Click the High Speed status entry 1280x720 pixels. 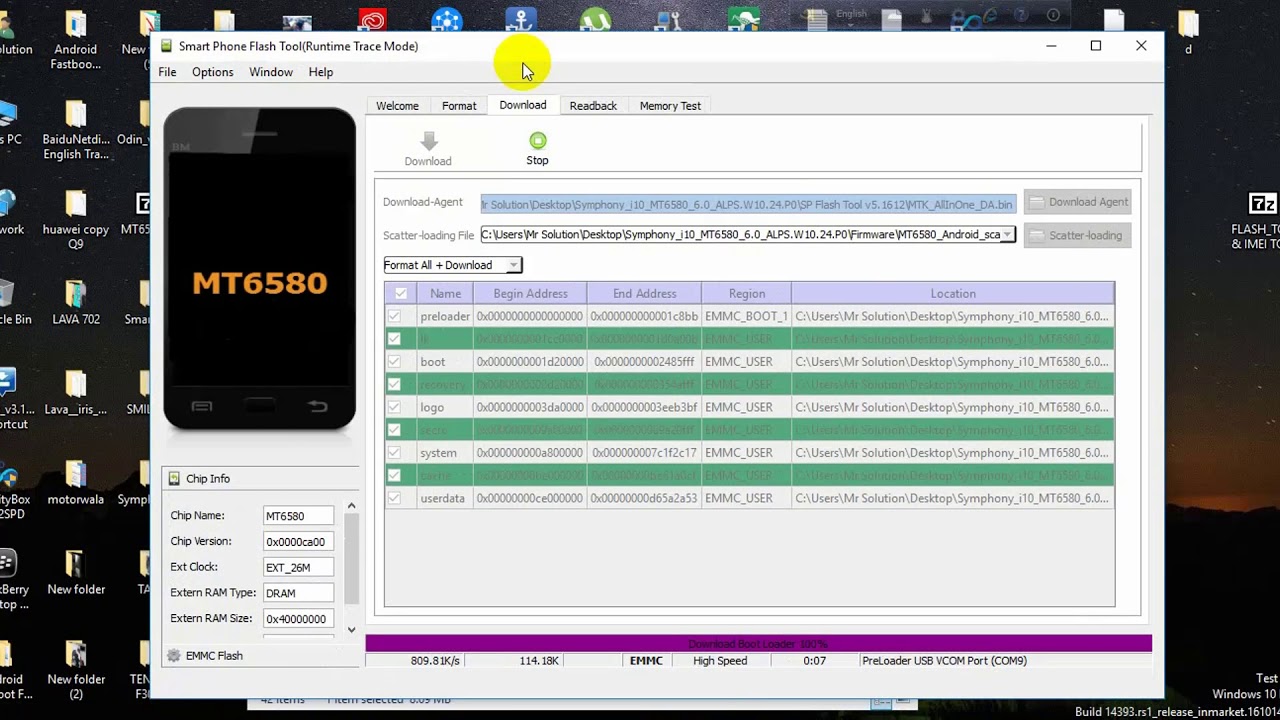click(720, 661)
